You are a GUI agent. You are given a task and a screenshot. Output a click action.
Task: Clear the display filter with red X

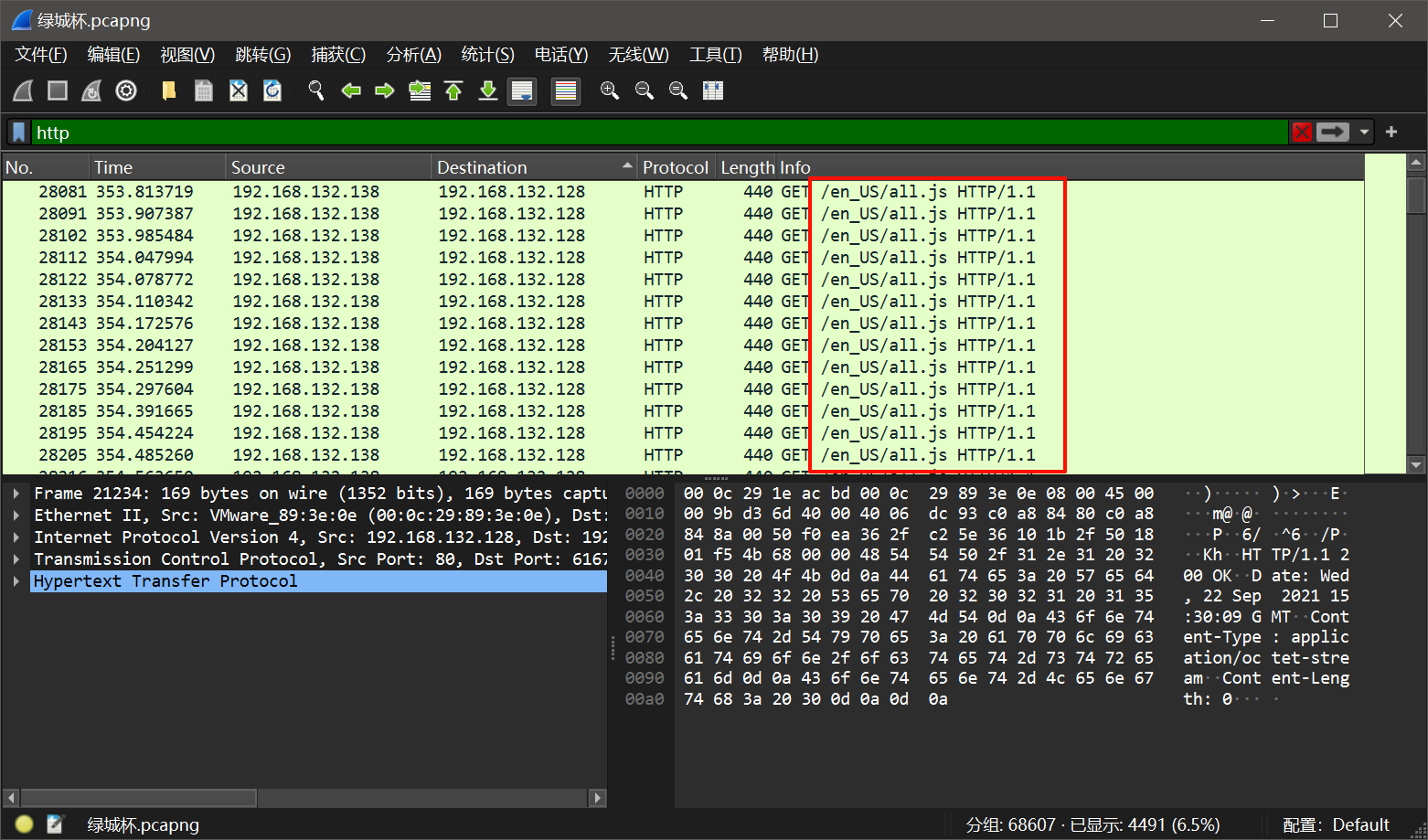1302,133
